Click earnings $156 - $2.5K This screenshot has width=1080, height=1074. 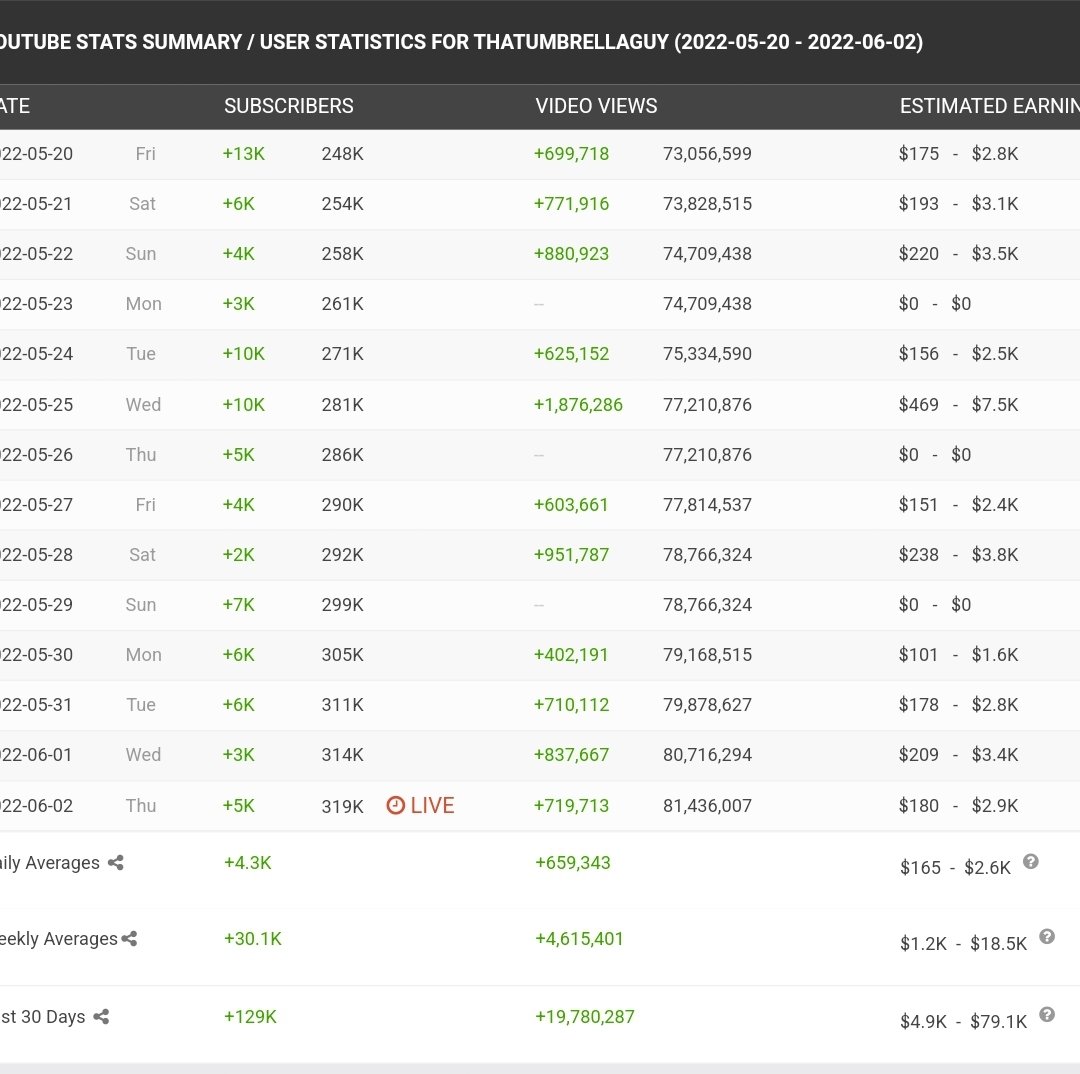(x=958, y=353)
